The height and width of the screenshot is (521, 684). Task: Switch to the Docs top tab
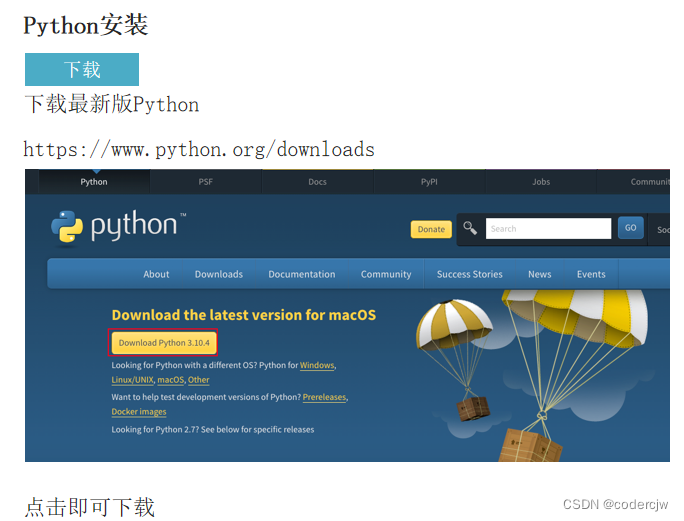pyautogui.click(x=317, y=182)
